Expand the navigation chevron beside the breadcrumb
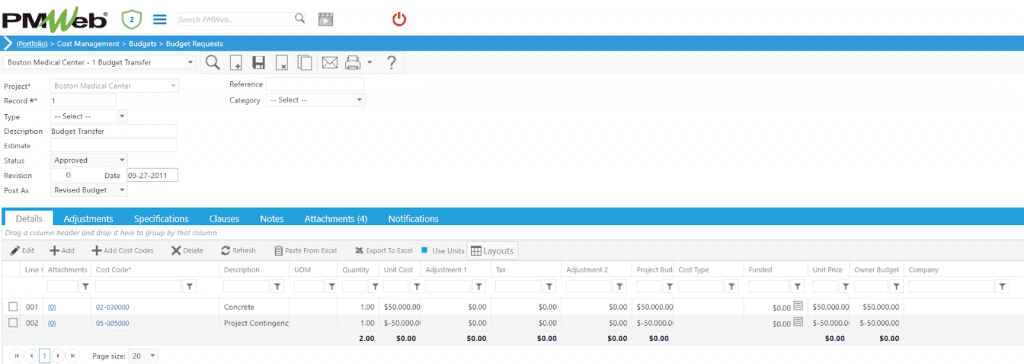 [x=8, y=44]
